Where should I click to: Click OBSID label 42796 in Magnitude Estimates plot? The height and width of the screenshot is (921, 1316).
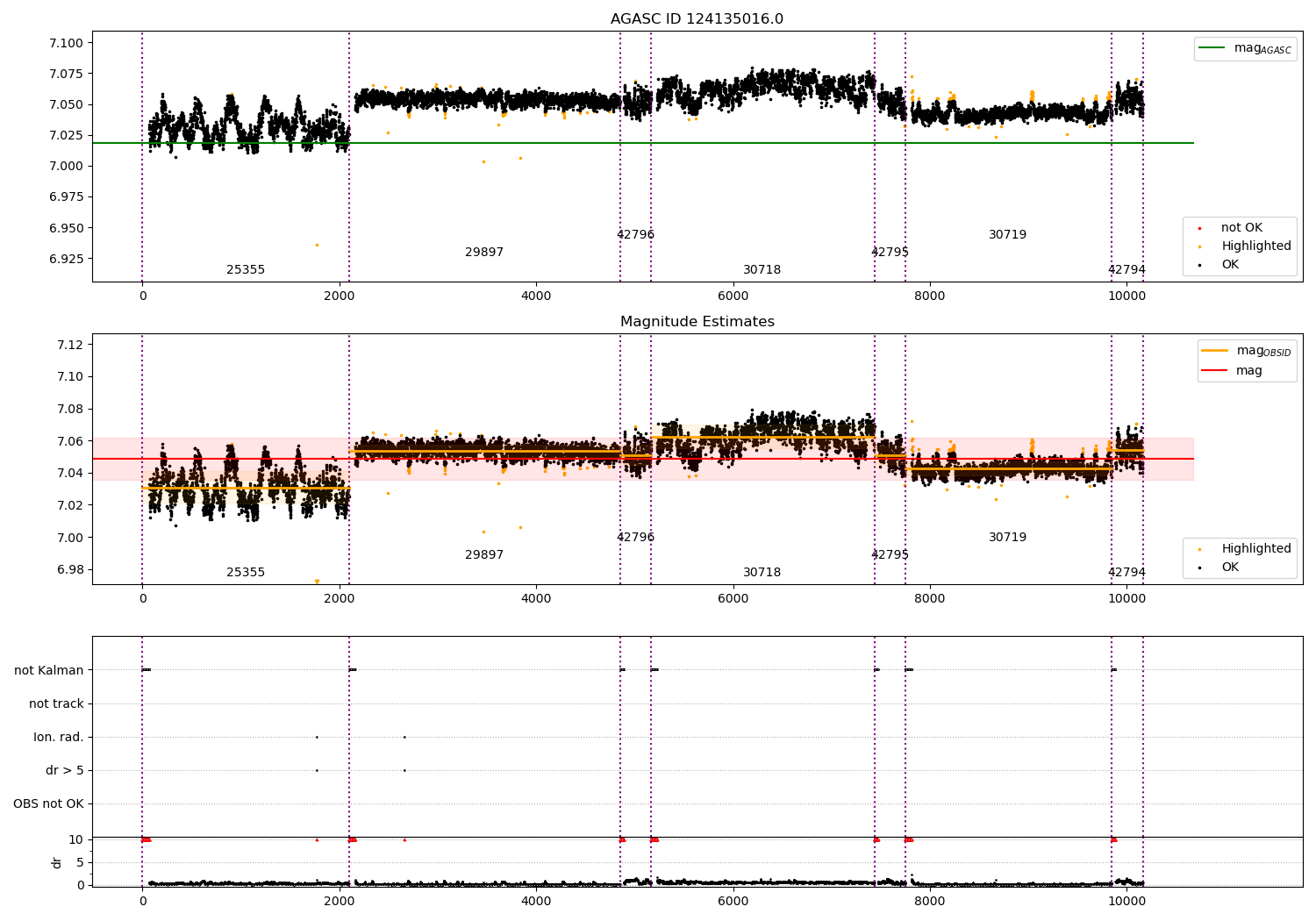pyautogui.click(x=635, y=538)
